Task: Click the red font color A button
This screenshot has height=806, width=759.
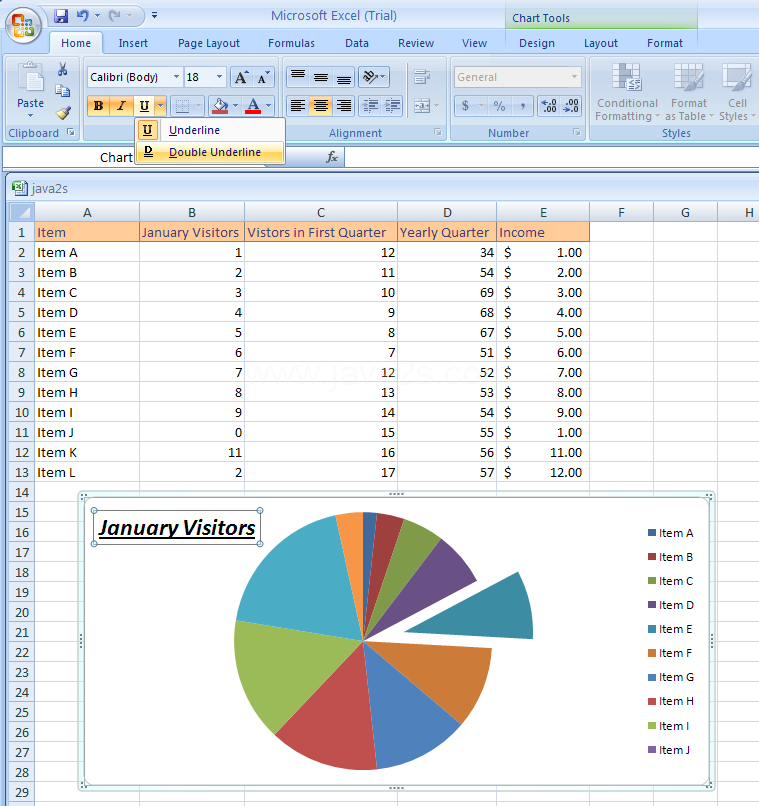Action: 253,106
